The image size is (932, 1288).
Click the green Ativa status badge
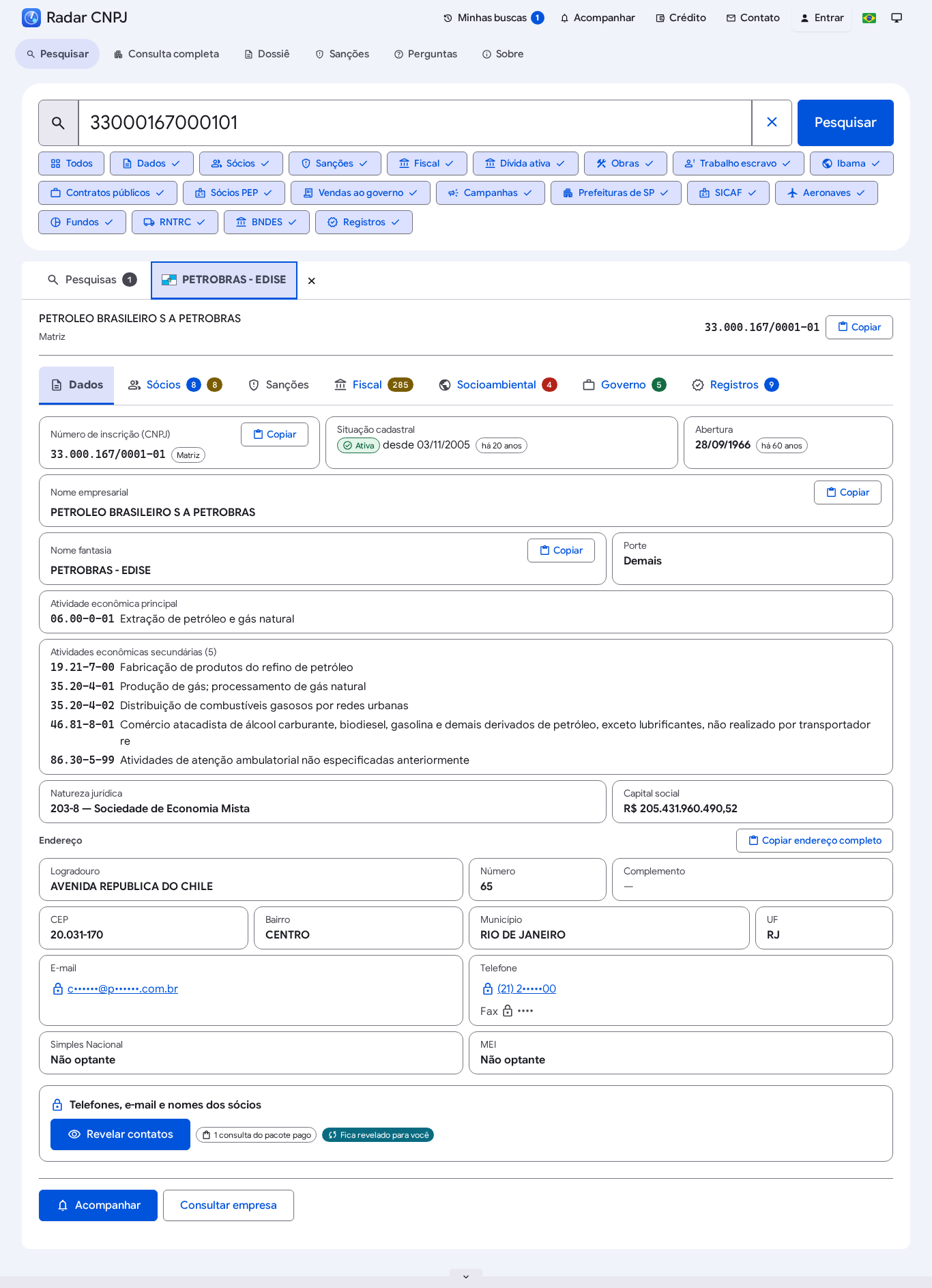click(359, 446)
